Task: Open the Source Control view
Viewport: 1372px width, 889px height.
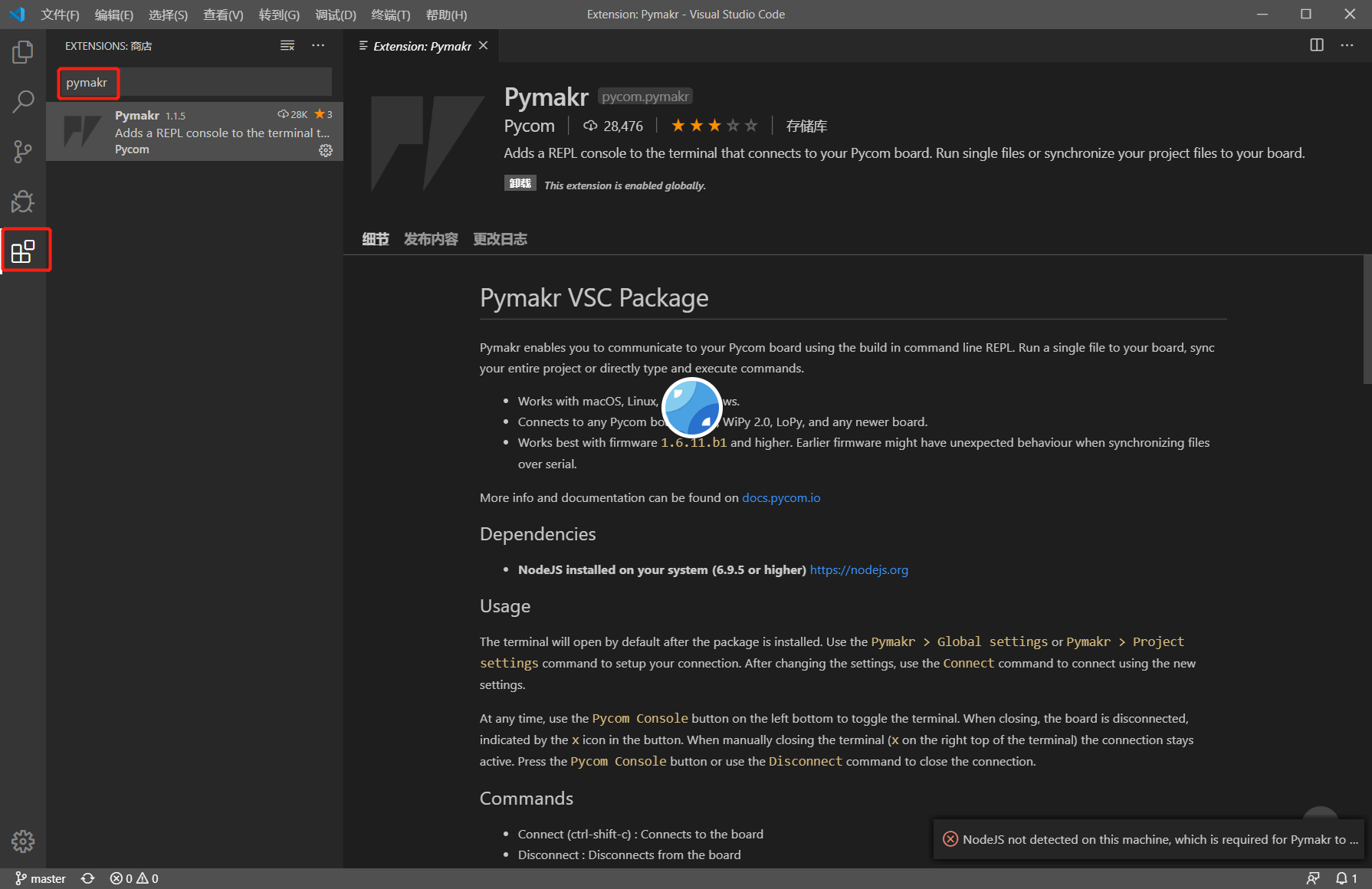Action: pyautogui.click(x=23, y=151)
